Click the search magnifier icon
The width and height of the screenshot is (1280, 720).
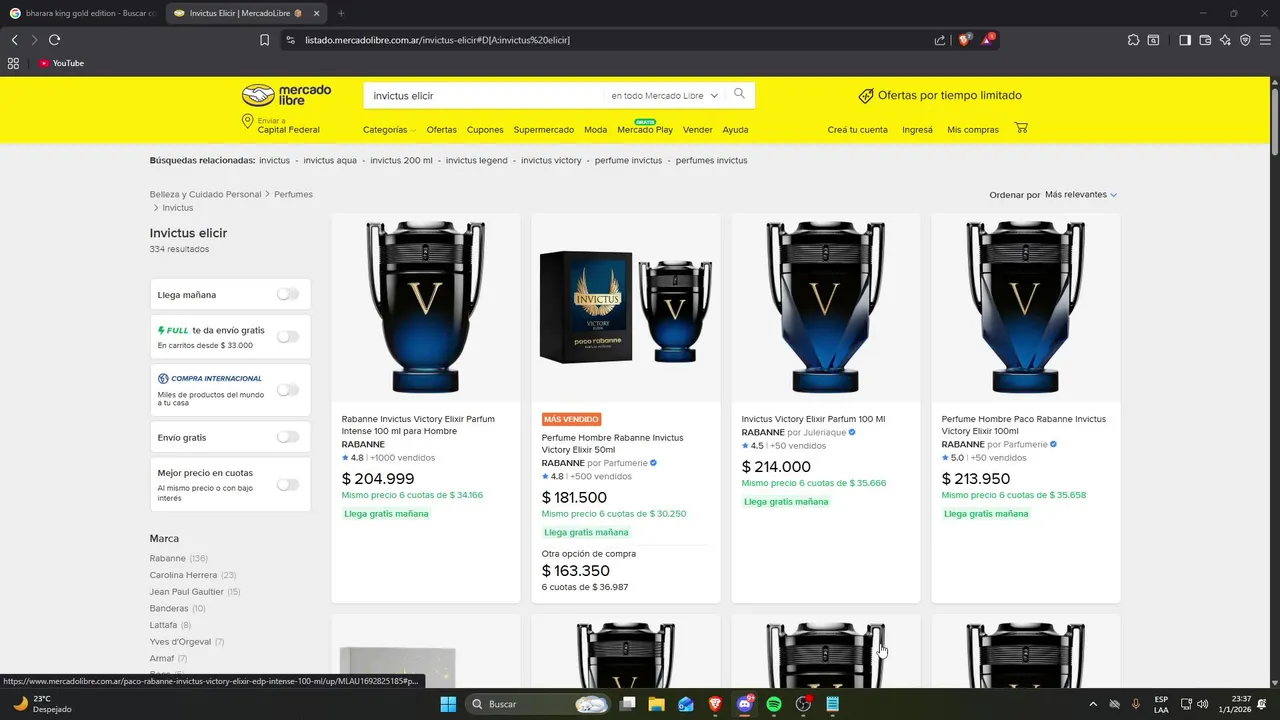point(739,94)
